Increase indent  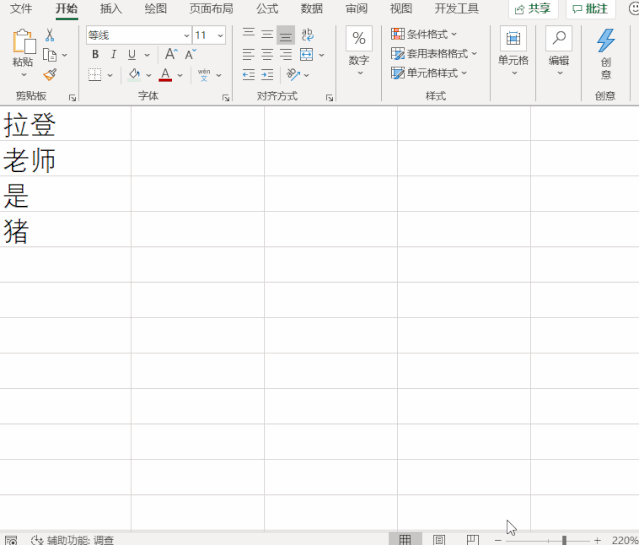point(267,75)
